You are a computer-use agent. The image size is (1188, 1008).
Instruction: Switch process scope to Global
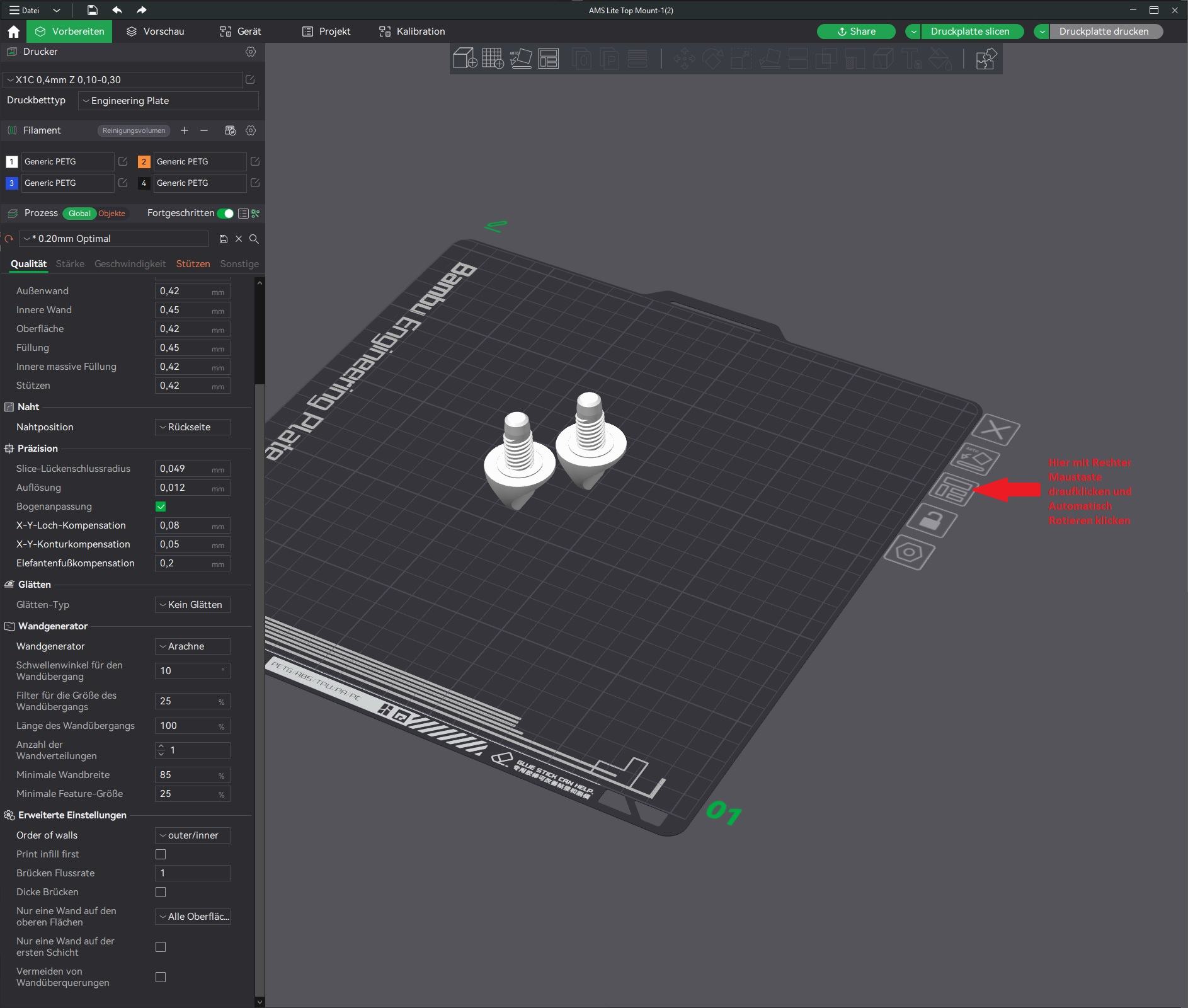tap(79, 214)
